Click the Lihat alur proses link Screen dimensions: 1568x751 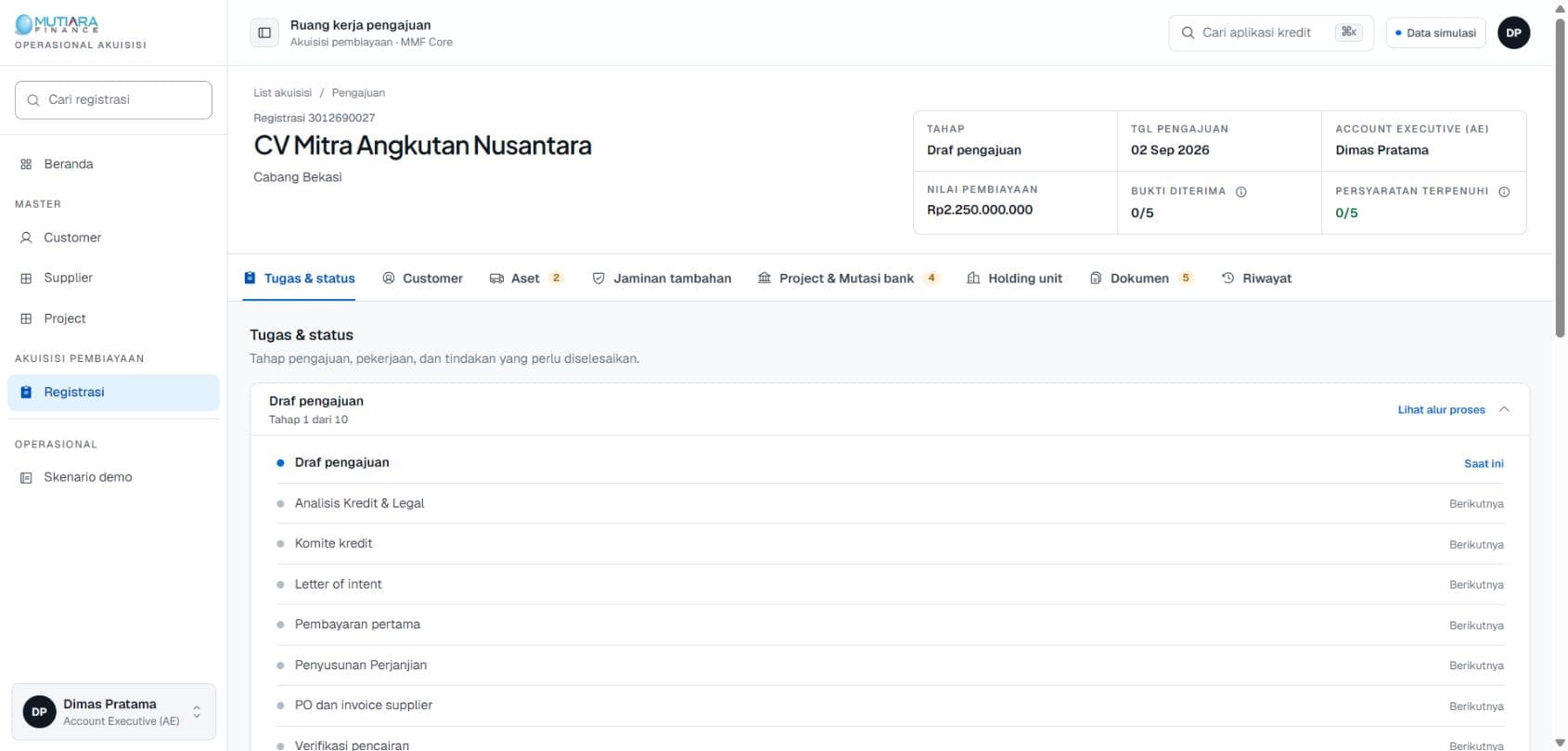[x=1441, y=409]
